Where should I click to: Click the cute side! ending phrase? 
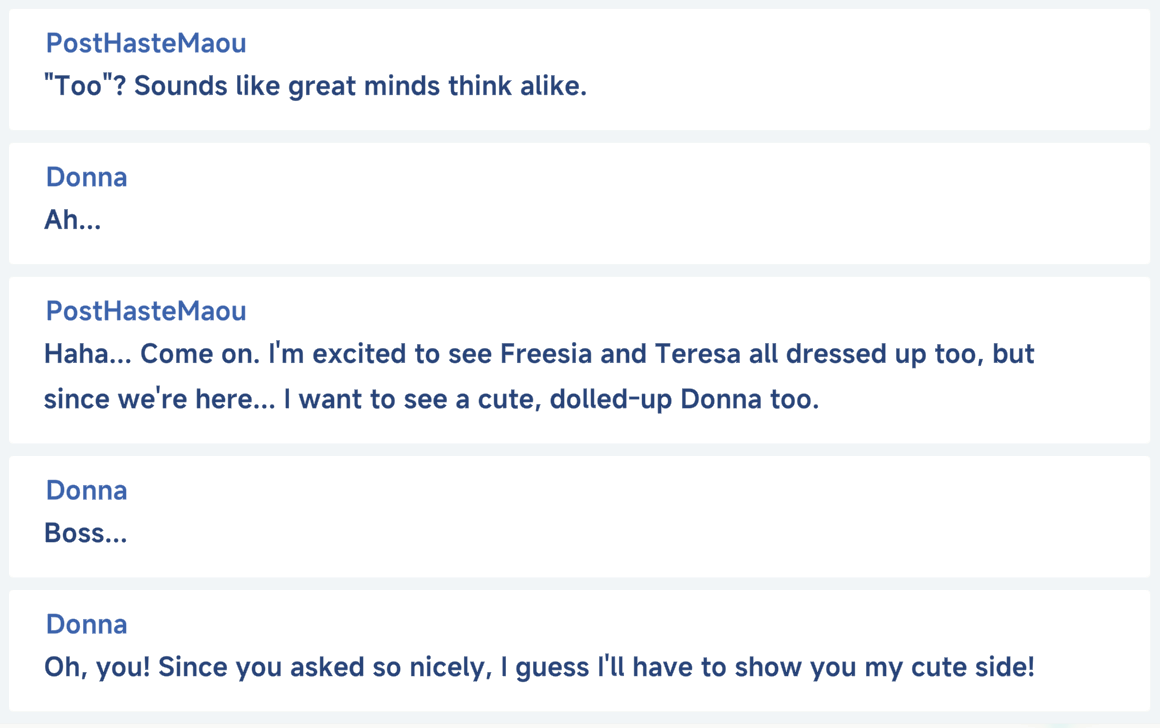(x=972, y=667)
